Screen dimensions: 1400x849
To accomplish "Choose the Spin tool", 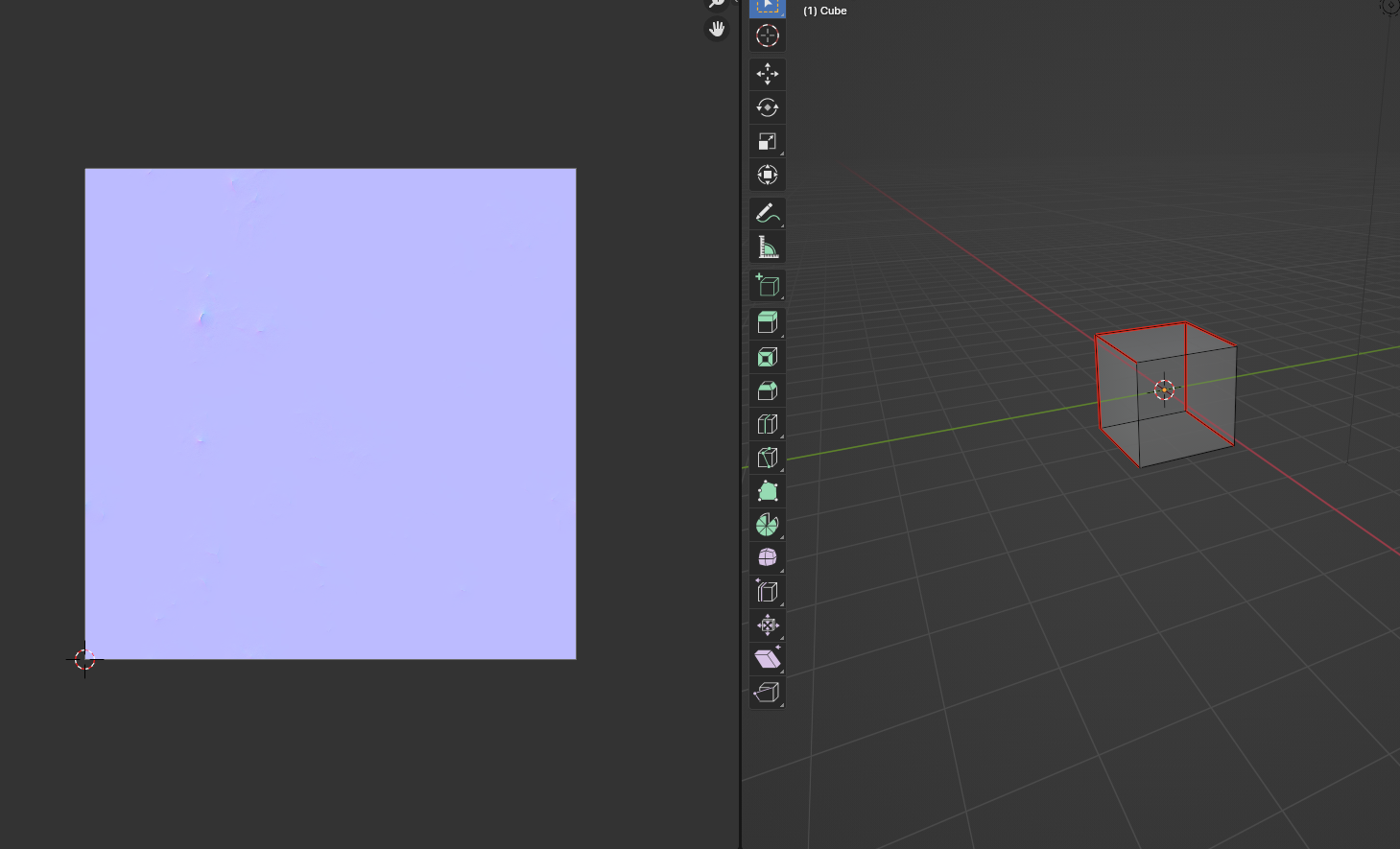I will click(767, 525).
